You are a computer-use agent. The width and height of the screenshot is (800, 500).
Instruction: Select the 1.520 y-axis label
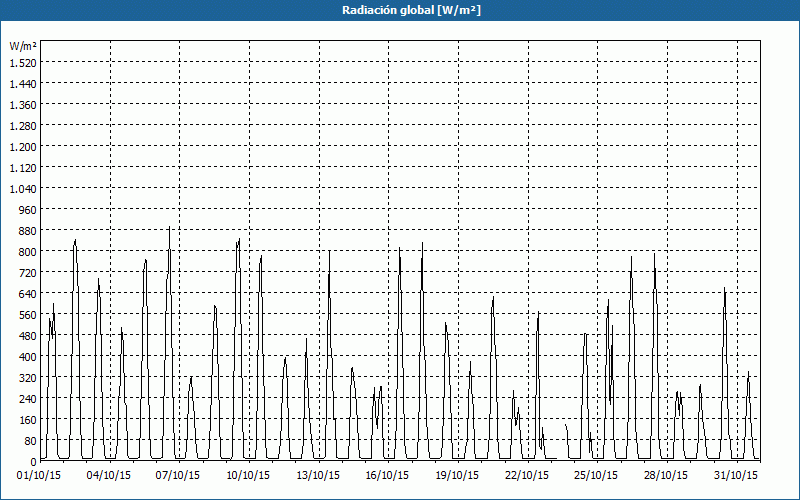(x=23, y=63)
